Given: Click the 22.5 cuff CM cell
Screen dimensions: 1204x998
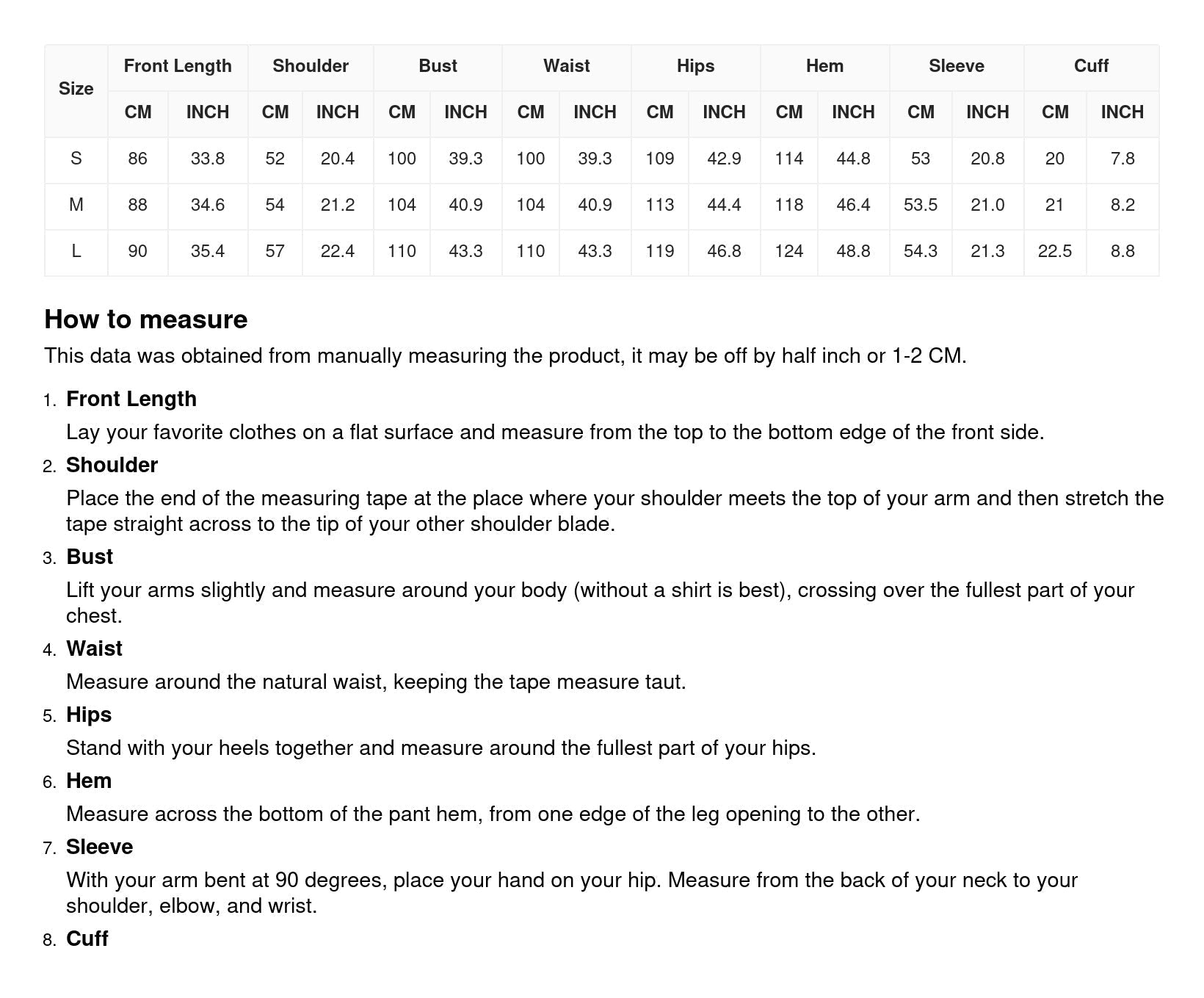Looking at the screenshot, I should 1055,251.
